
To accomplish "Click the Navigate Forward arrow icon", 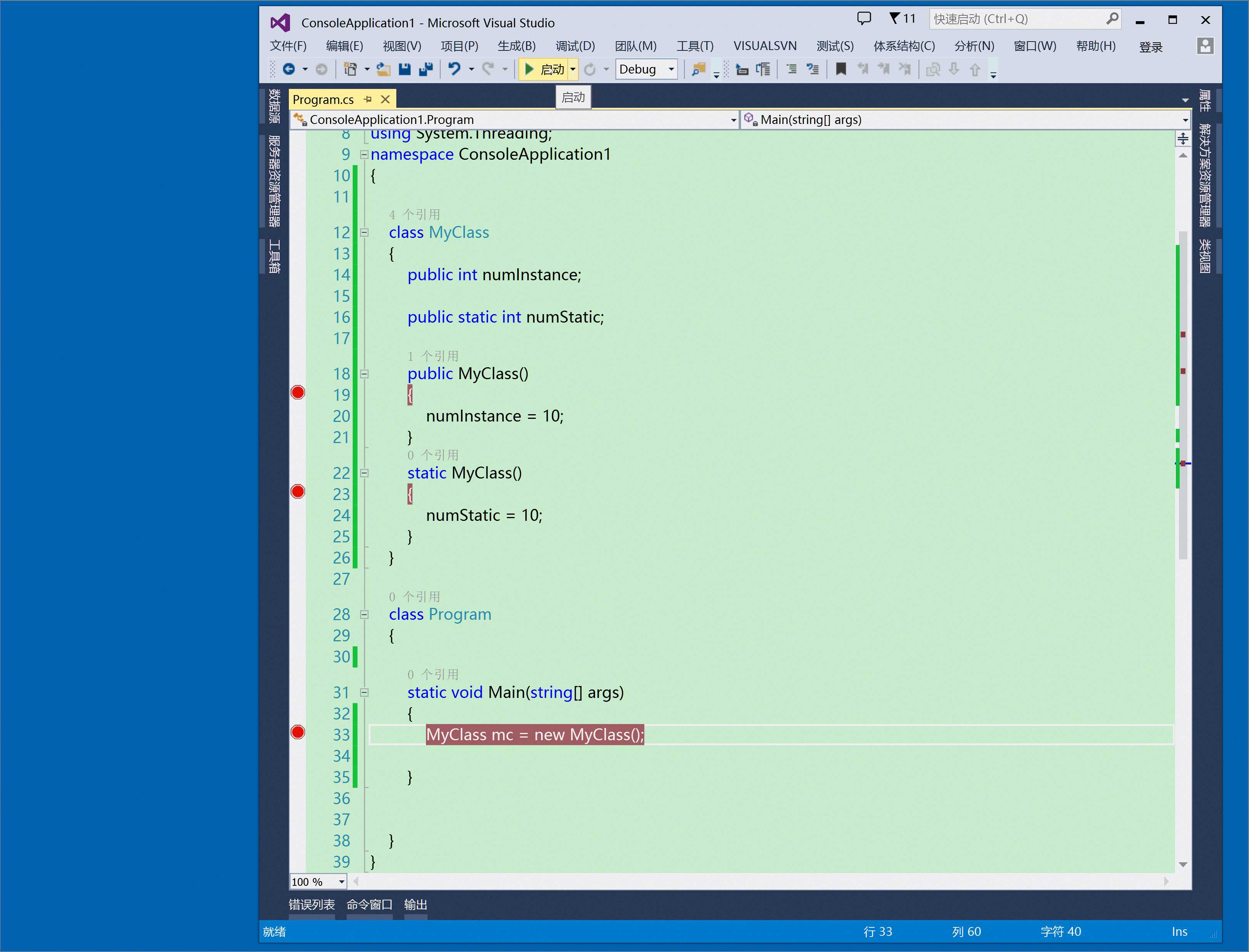I will (322, 69).
